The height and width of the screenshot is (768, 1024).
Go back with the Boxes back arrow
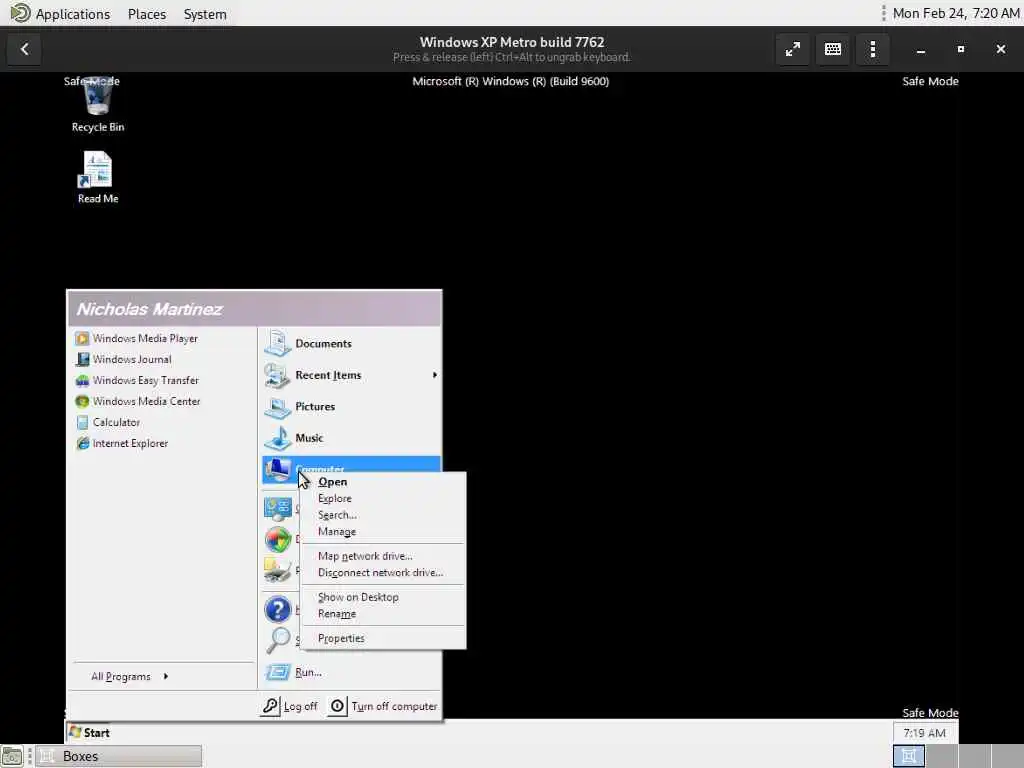pos(24,50)
